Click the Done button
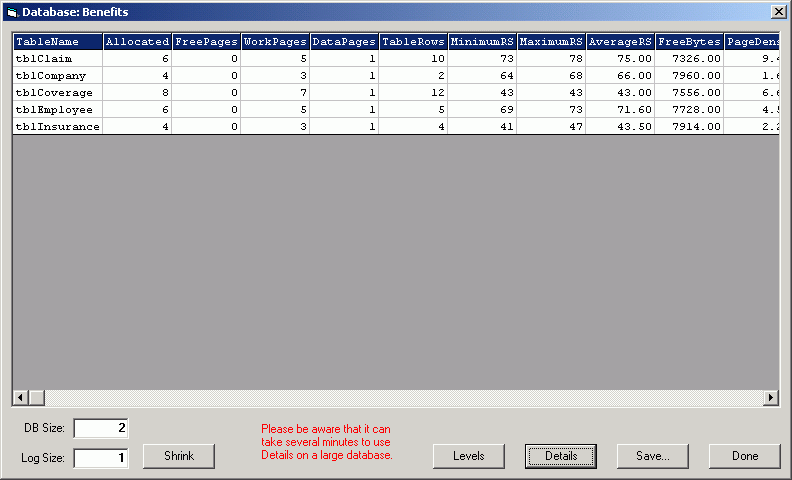The width and height of the screenshot is (792, 480). coord(744,456)
